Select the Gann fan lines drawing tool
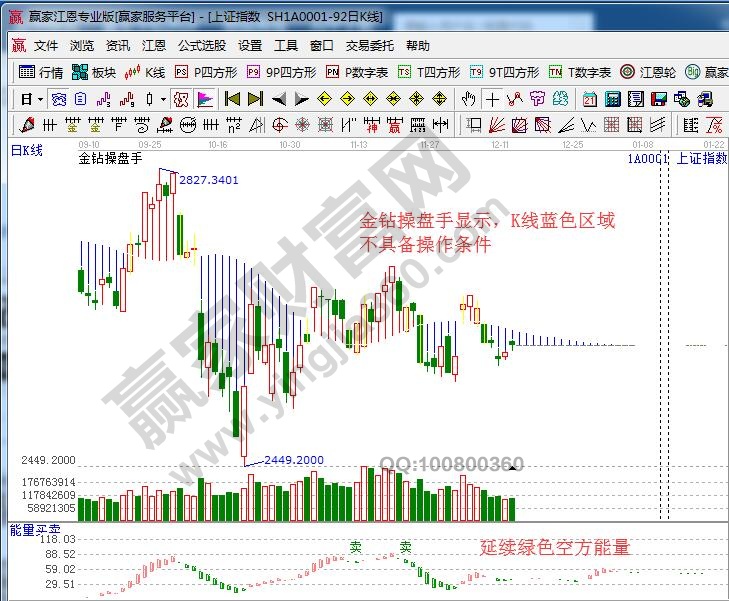The image size is (729, 601). (x=497, y=124)
